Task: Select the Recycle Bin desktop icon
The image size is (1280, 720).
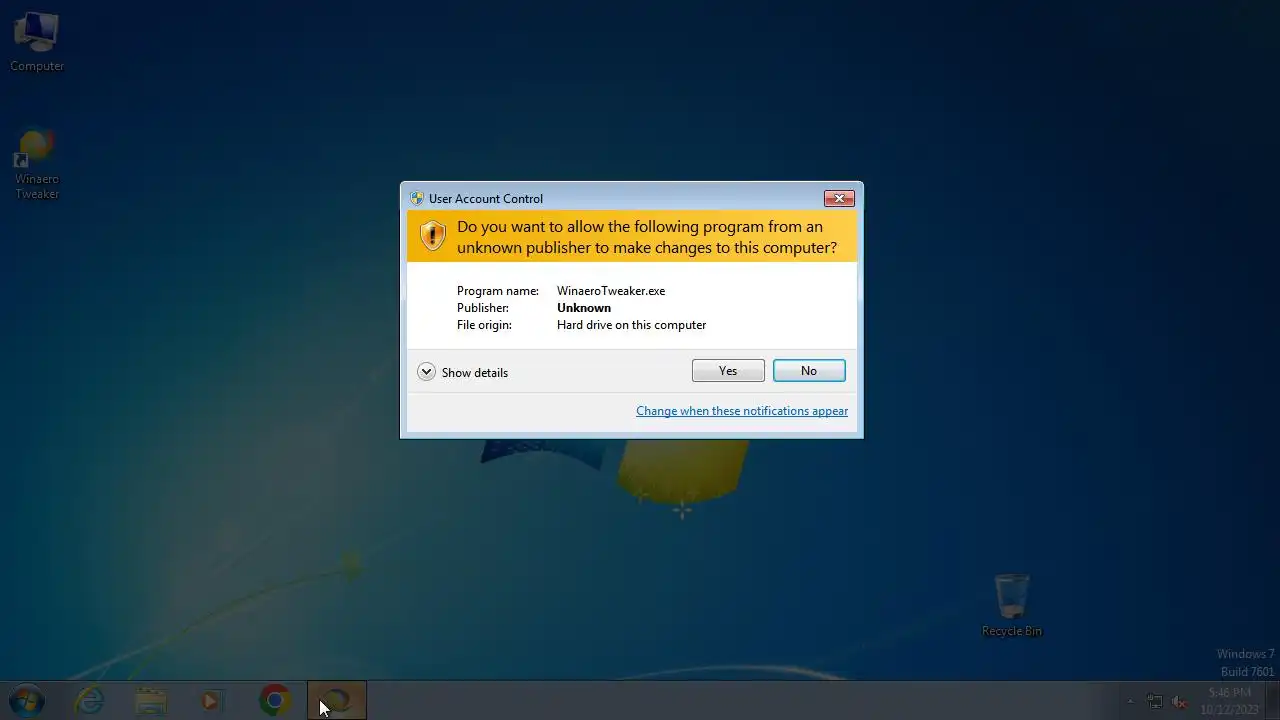Action: [1012, 605]
